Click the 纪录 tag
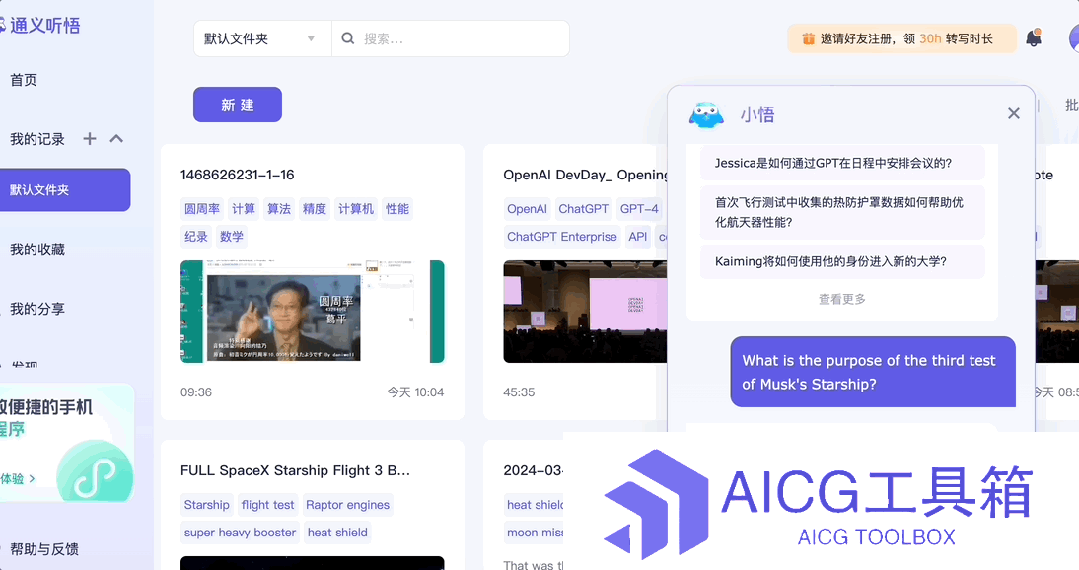 [x=195, y=237]
